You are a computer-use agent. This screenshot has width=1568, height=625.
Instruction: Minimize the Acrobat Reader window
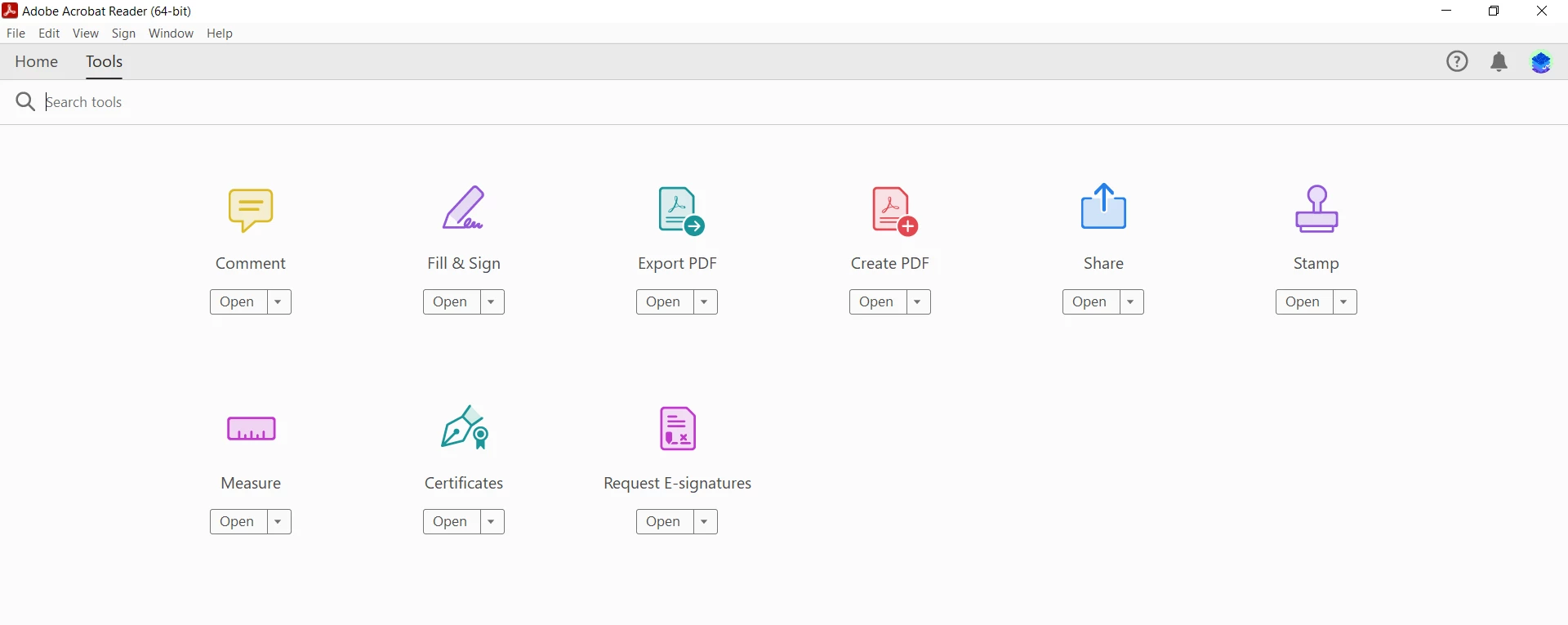(1447, 11)
